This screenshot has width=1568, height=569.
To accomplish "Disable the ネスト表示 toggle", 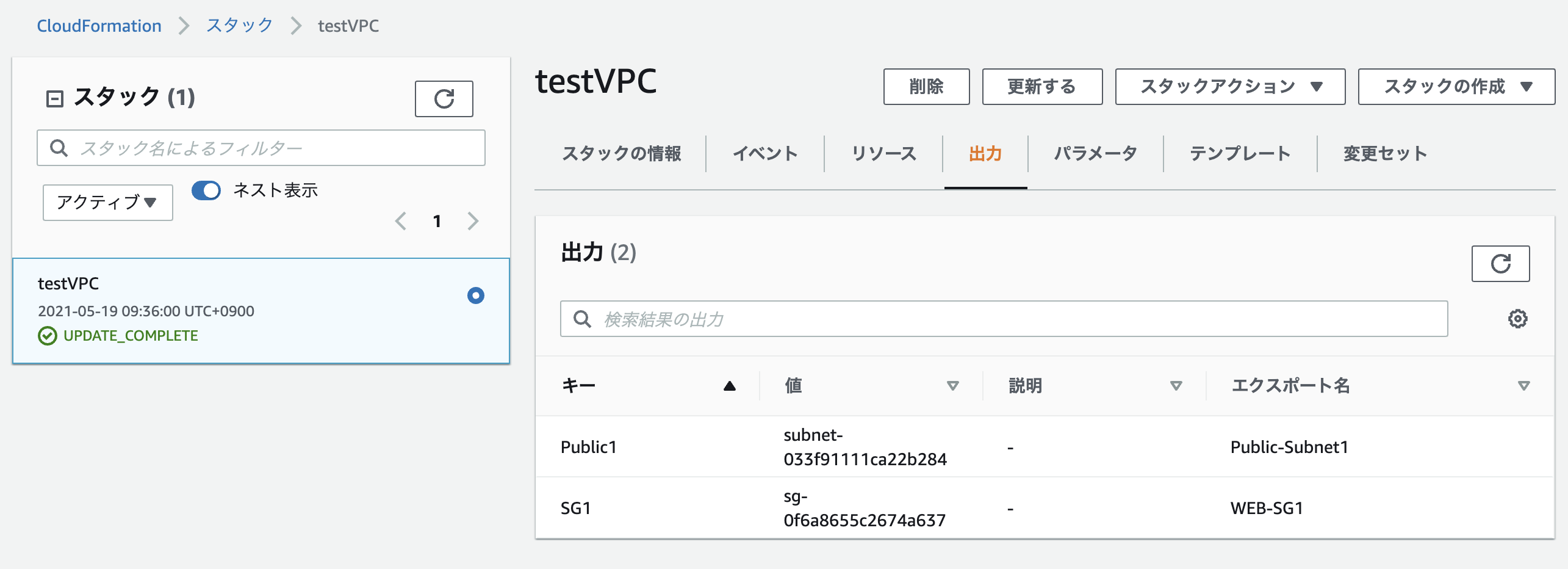I will tap(207, 190).
